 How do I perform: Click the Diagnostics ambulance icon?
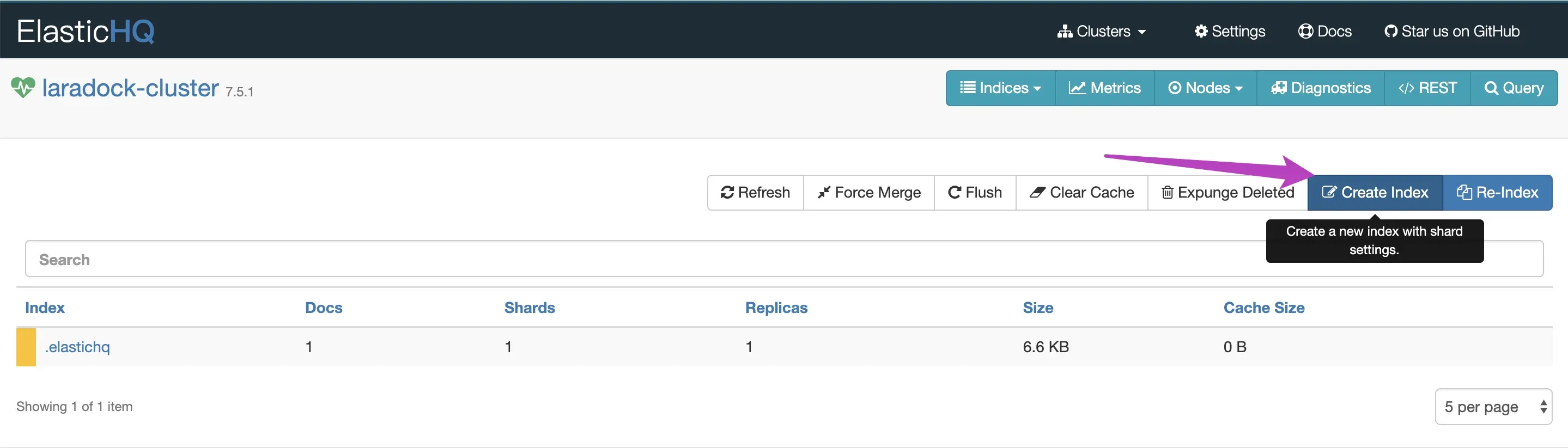(x=1278, y=88)
